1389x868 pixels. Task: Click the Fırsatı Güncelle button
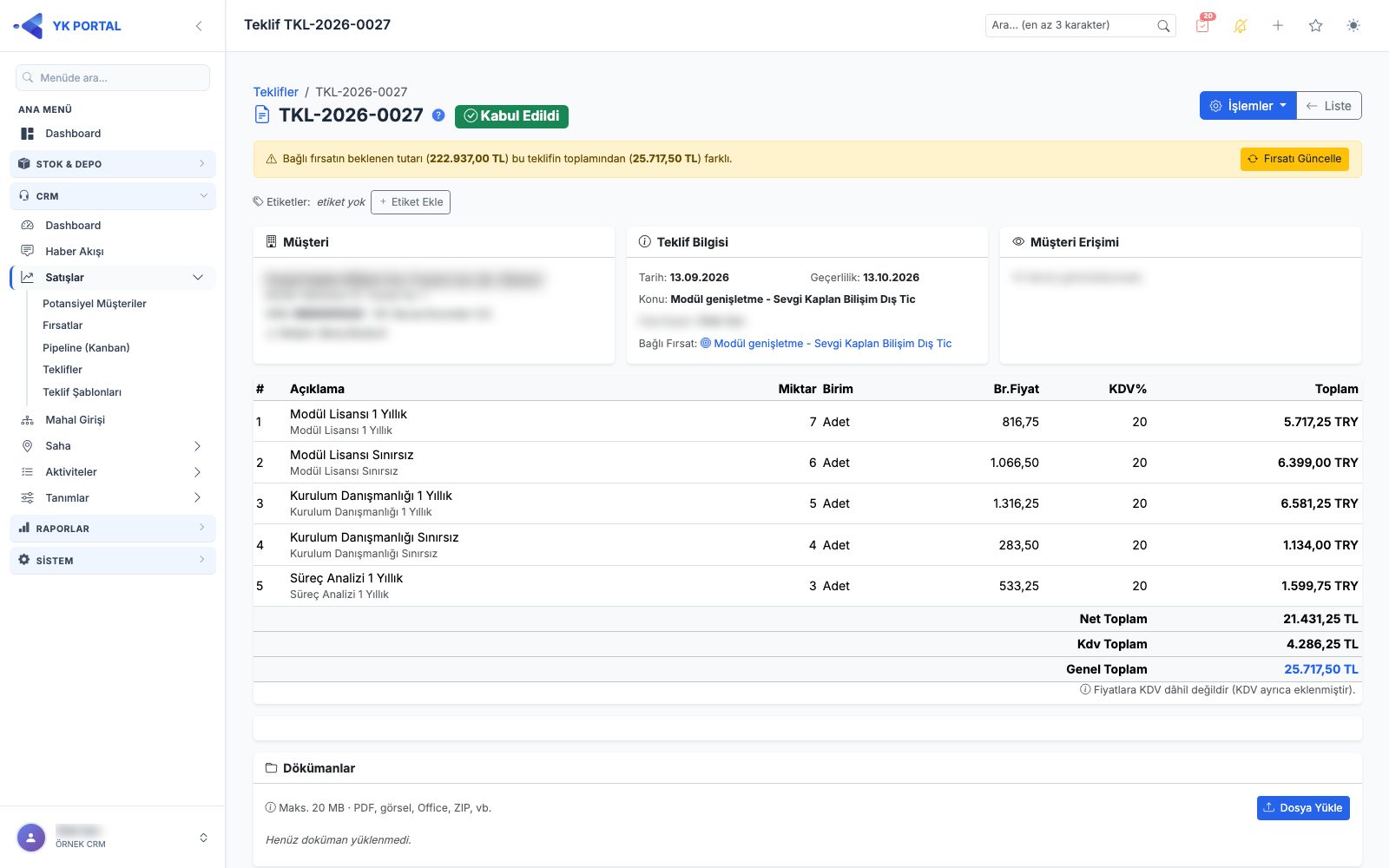1294,159
